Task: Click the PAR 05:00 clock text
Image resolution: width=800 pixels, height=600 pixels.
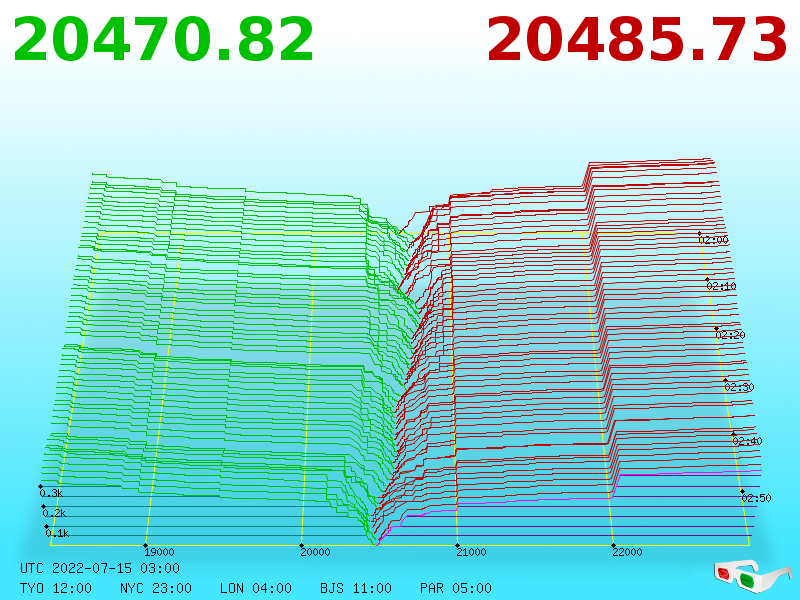Action: [456, 588]
